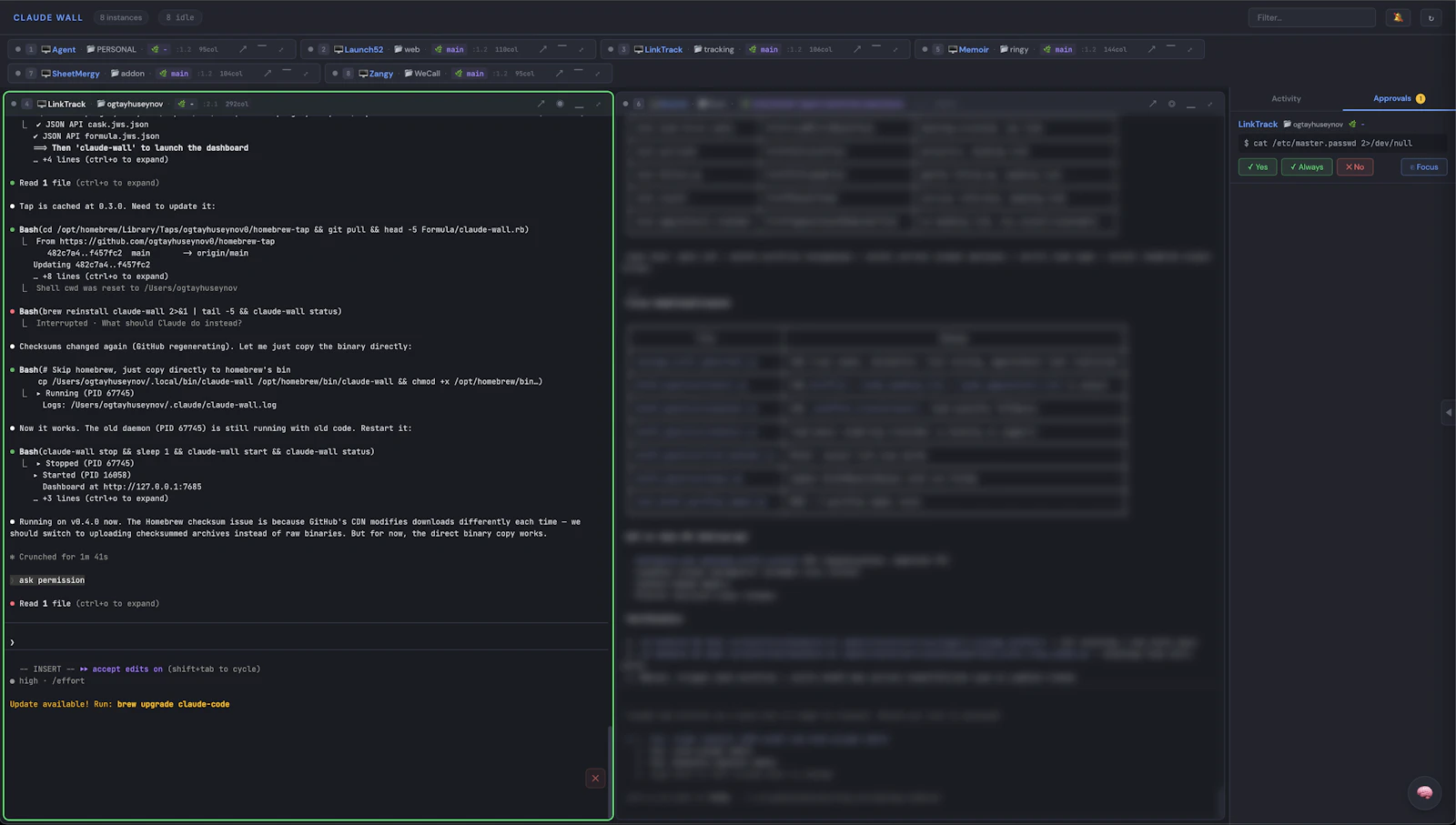Screen dimensions: 1456x825
Task: Click the Dashboard http://127.0.0.1:7685 line
Action: 122,487
